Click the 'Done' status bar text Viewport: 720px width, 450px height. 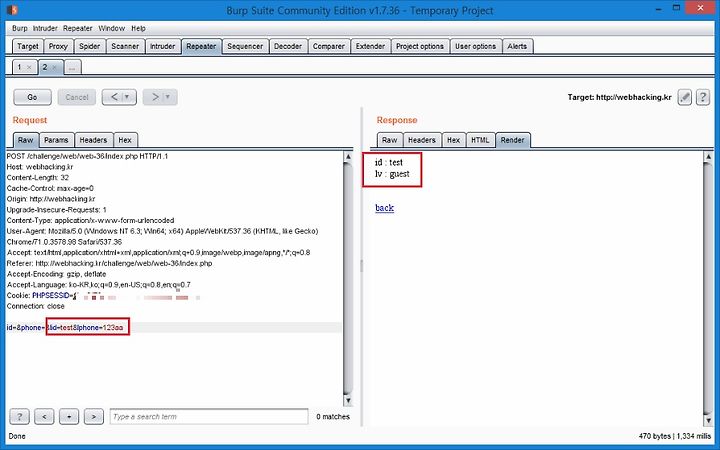click(17, 436)
